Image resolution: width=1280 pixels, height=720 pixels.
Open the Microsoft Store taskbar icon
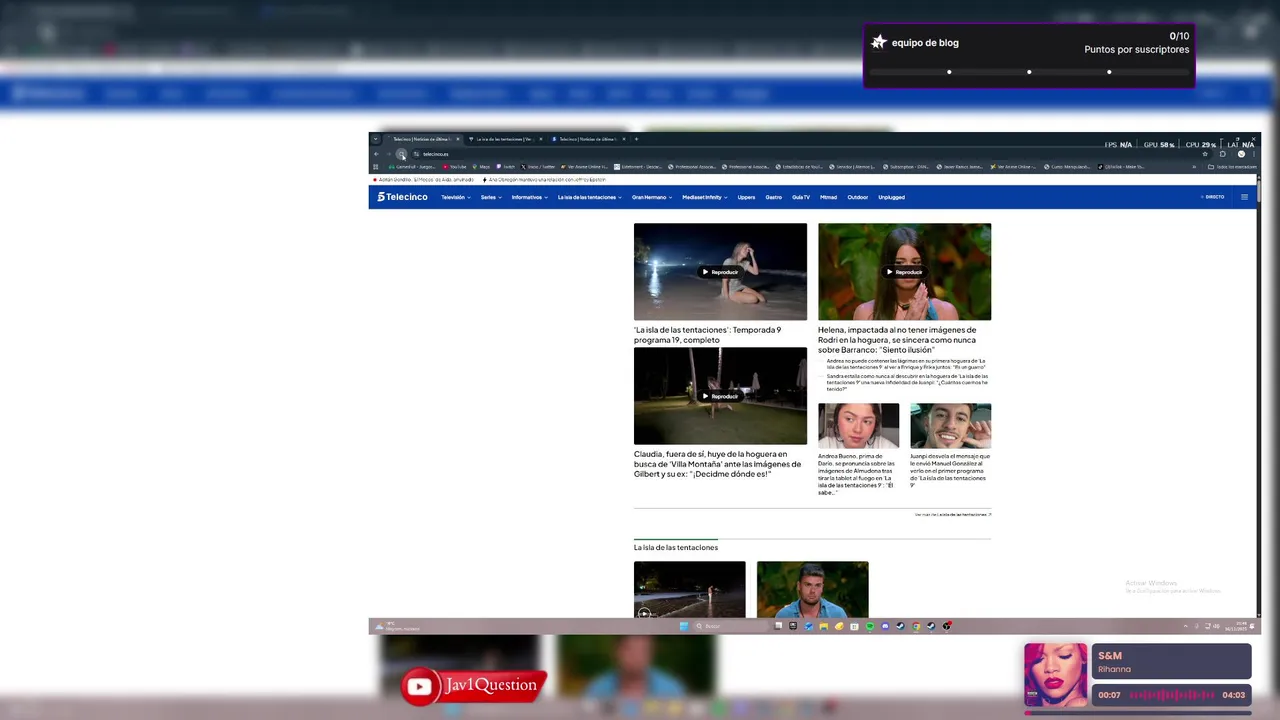point(854,626)
